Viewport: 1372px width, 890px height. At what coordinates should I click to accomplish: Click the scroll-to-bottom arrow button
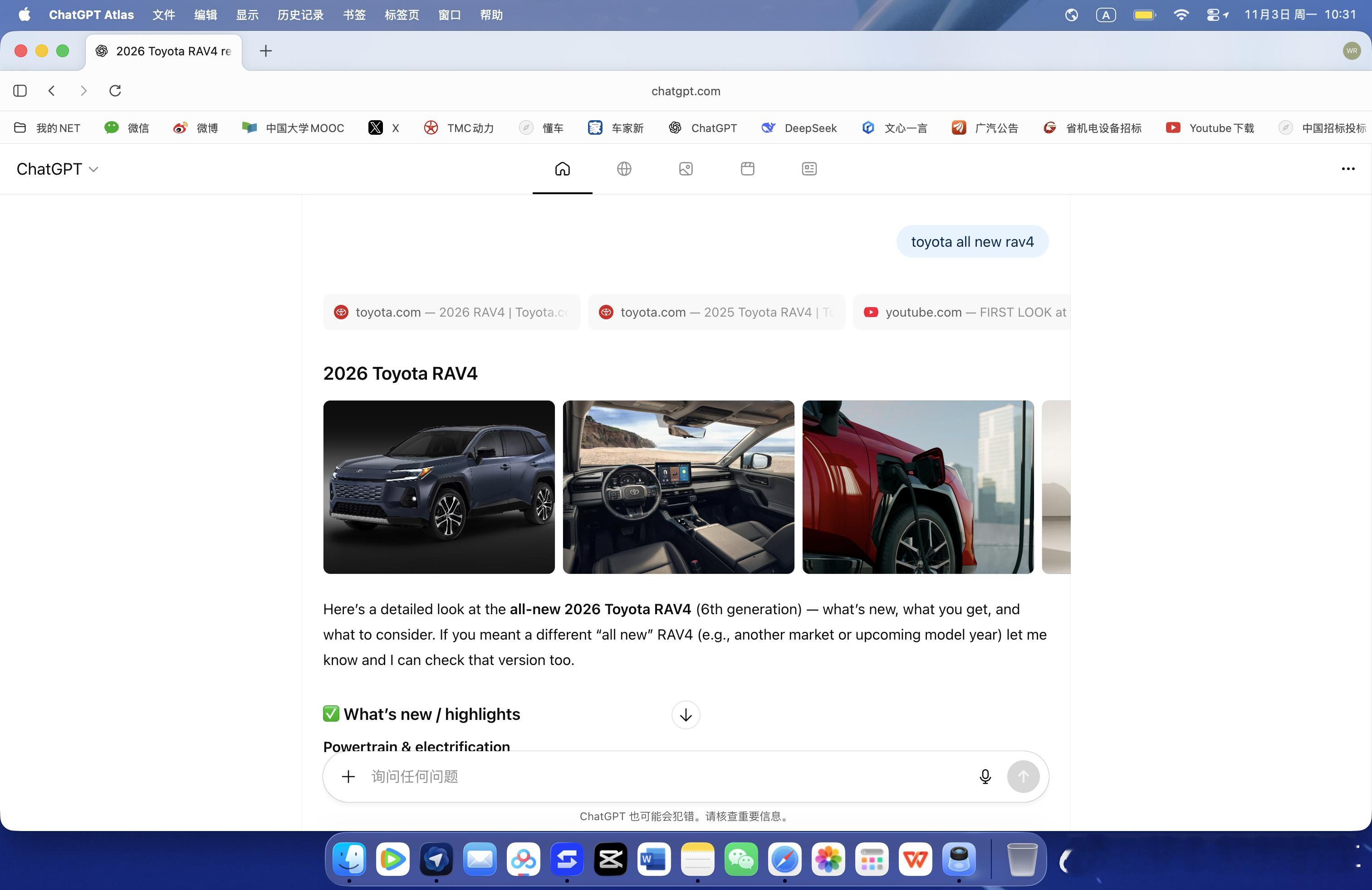(x=686, y=715)
